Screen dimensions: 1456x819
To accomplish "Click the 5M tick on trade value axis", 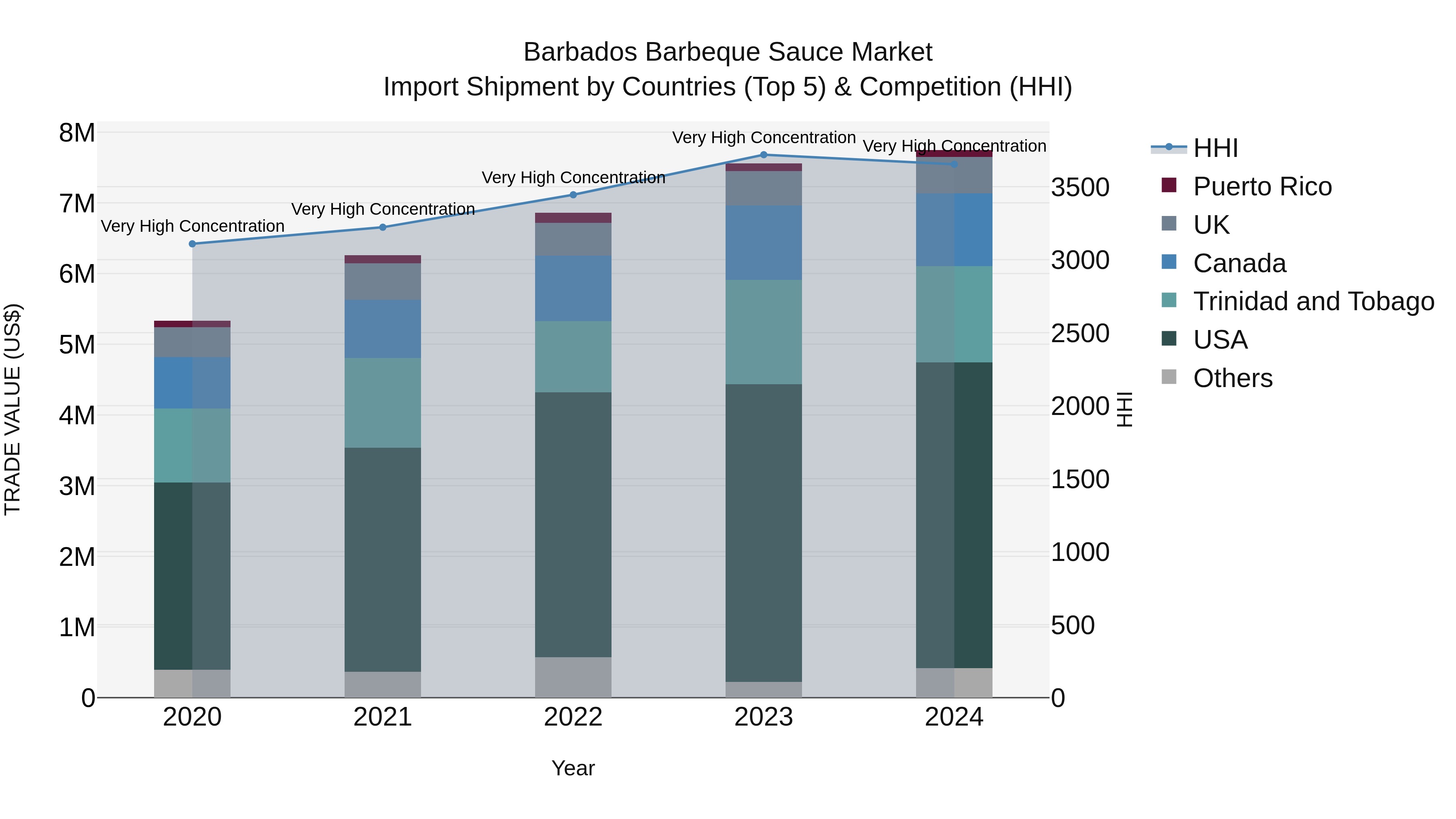I will point(77,345).
